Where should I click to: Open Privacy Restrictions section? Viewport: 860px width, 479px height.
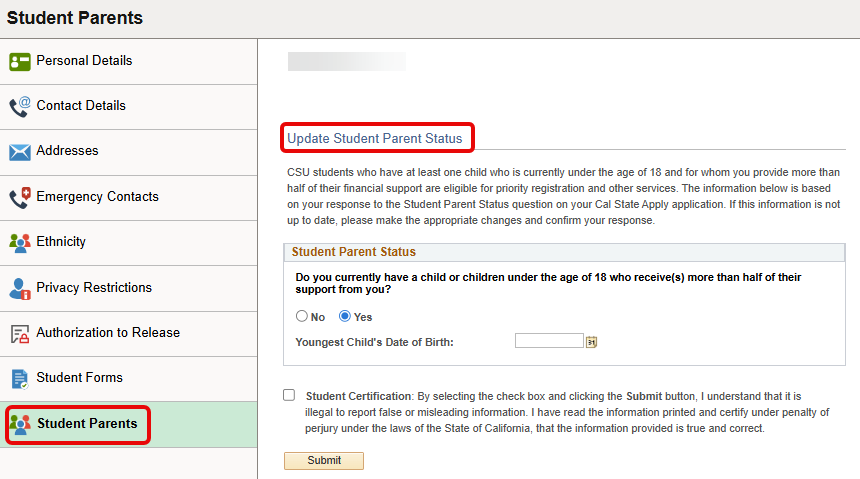point(128,289)
